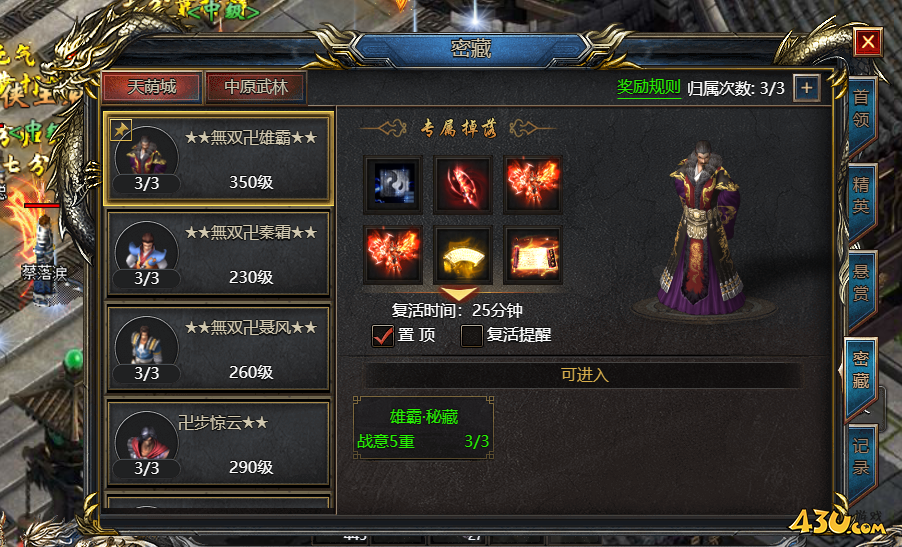Viewport: 902px width, 547px height.
Task: Switch to the 中原武林 tab
Action: click(x=256, y=87)
